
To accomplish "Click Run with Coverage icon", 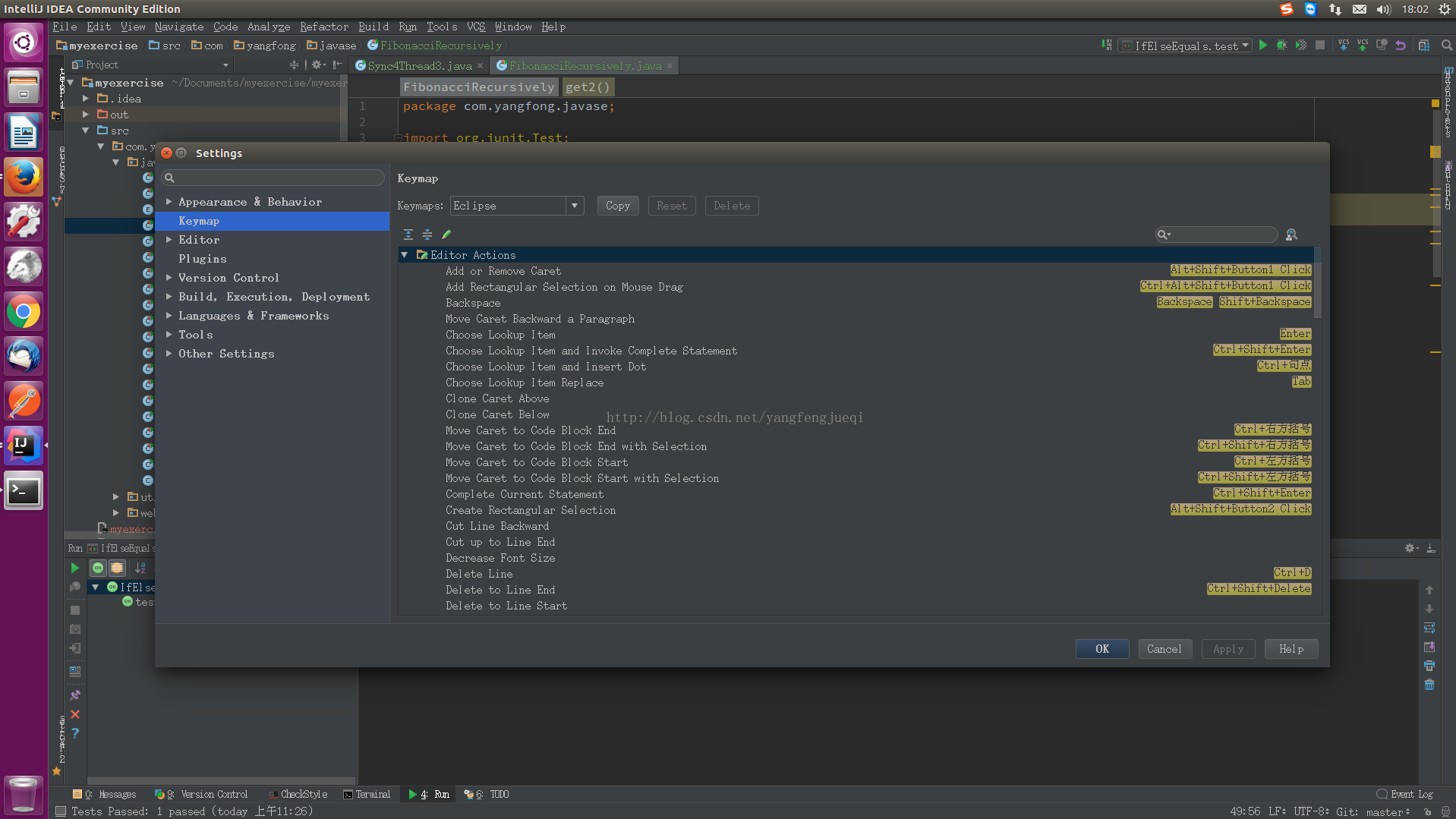I will [x=1301, y=46].
